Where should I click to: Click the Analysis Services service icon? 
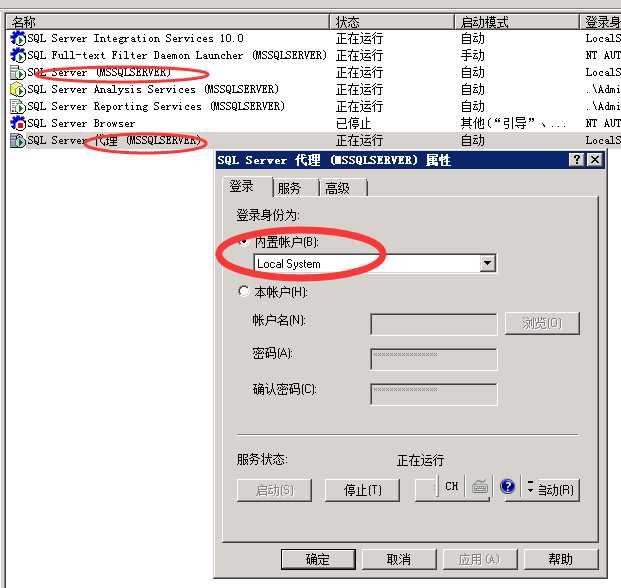pos(18,89)
